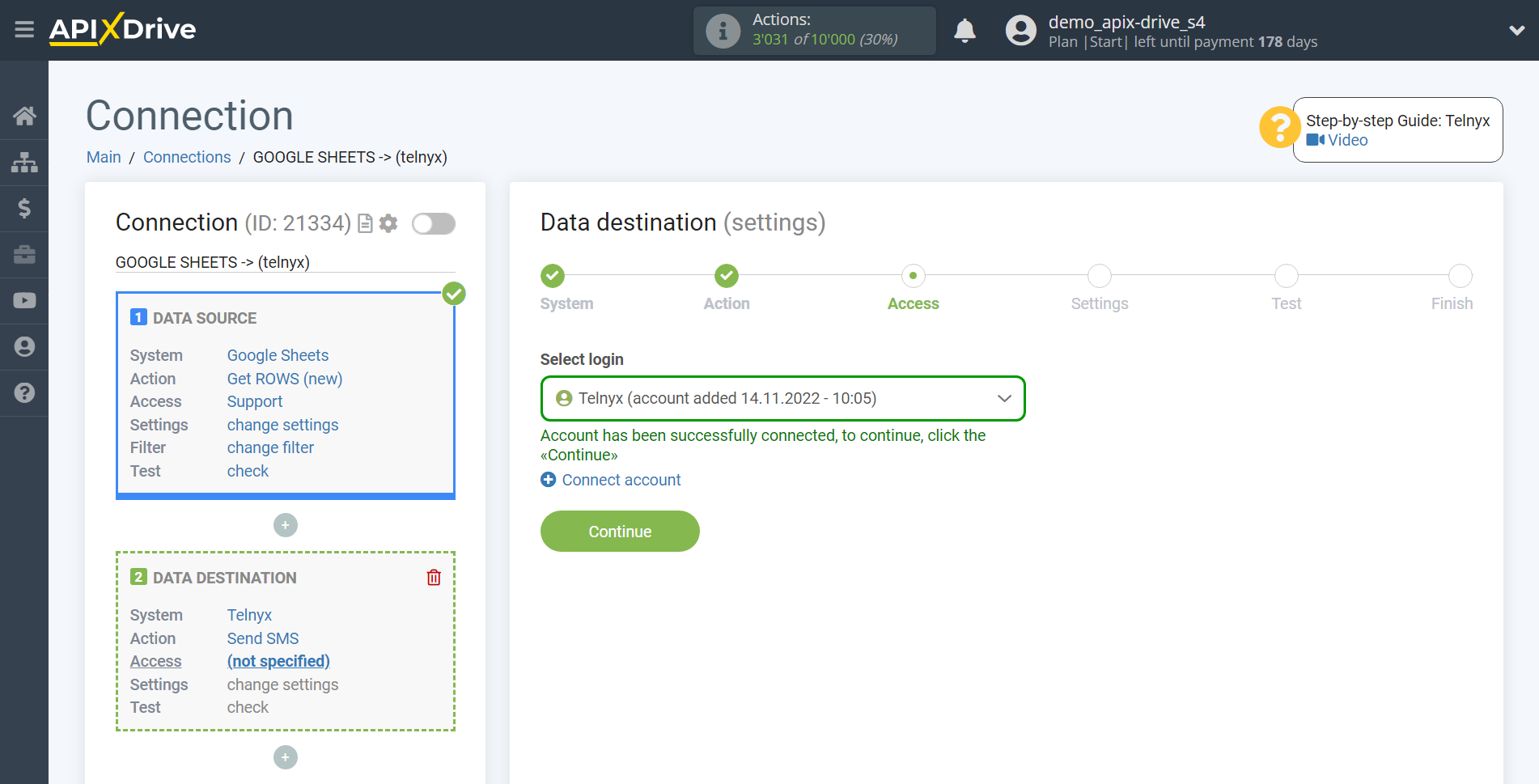Open the connection settings gear icon
1539x784 pixels.
pos(388,223)
